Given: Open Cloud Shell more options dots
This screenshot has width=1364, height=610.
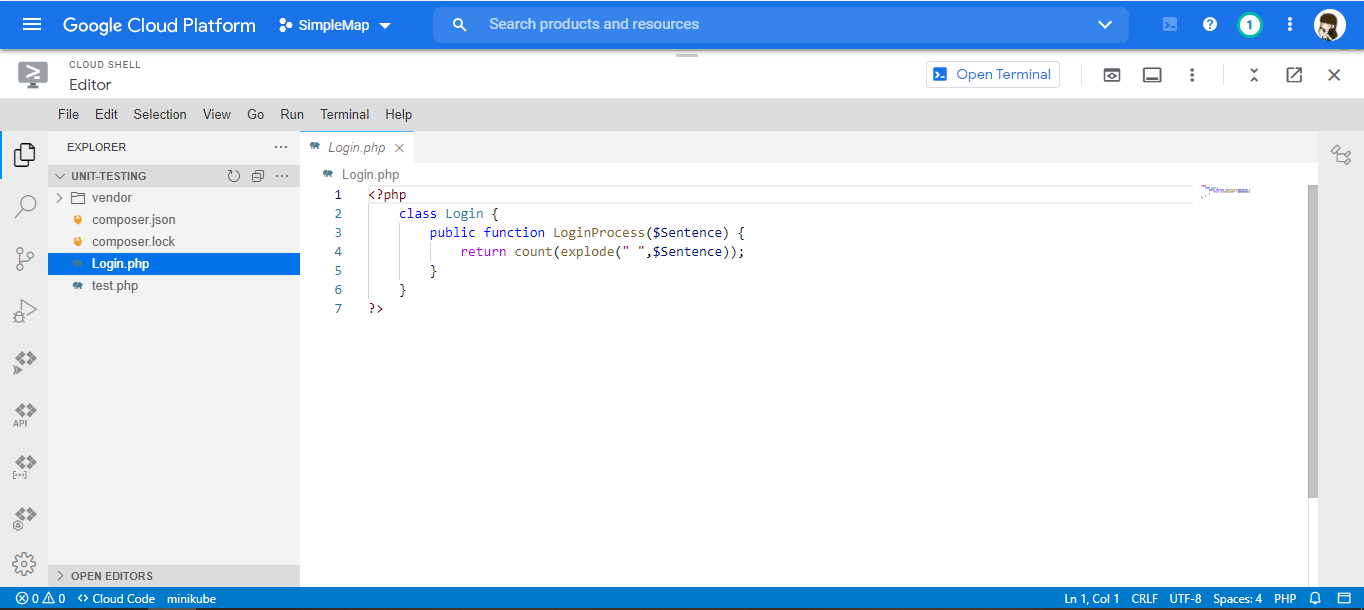Looking at the screenshot, I should 1192,75.
